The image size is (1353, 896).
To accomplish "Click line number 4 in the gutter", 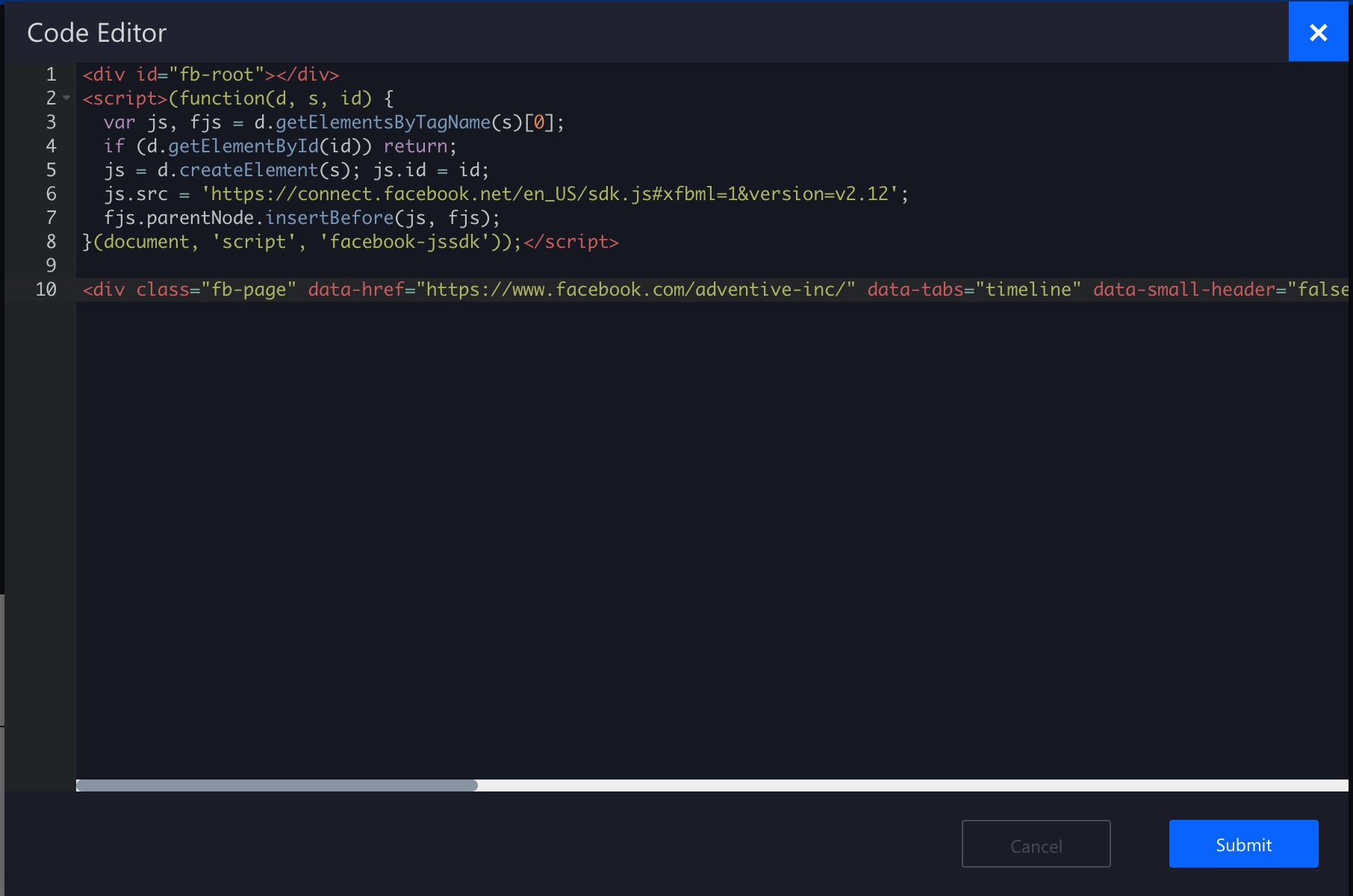I will pos(51,146).
